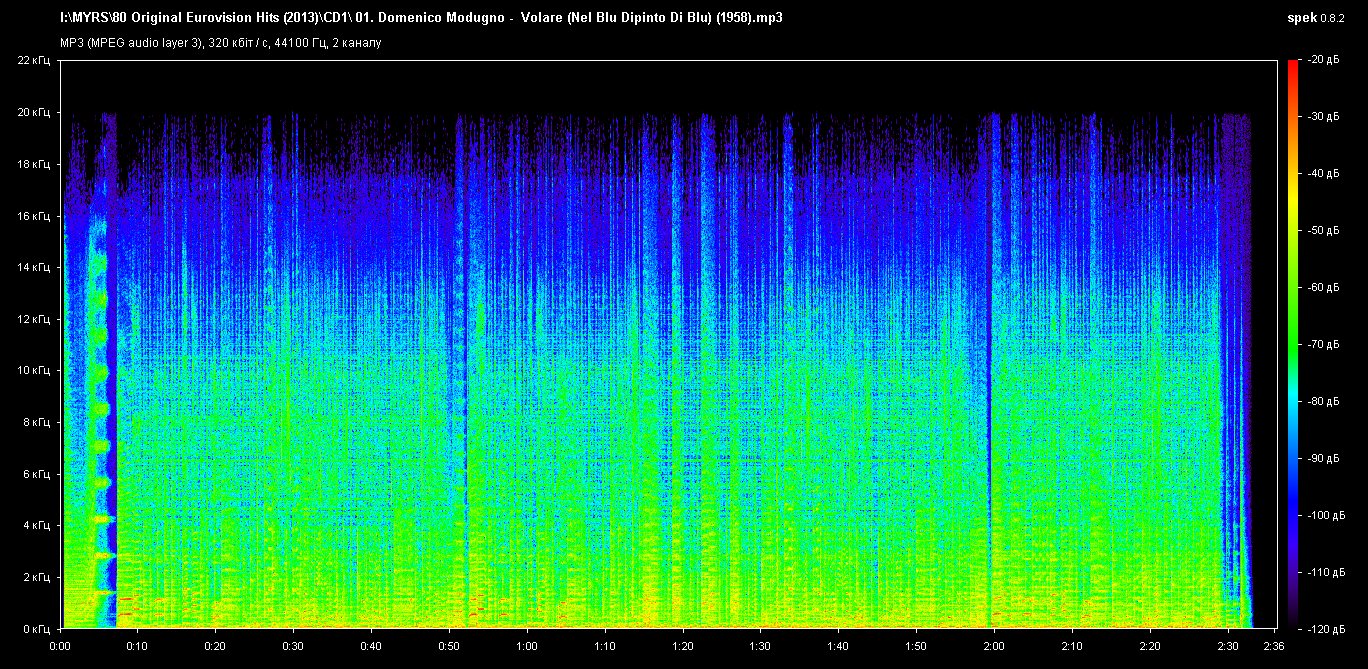
Task: Click the 0 кГц frequency label
Action: [37, 629]
